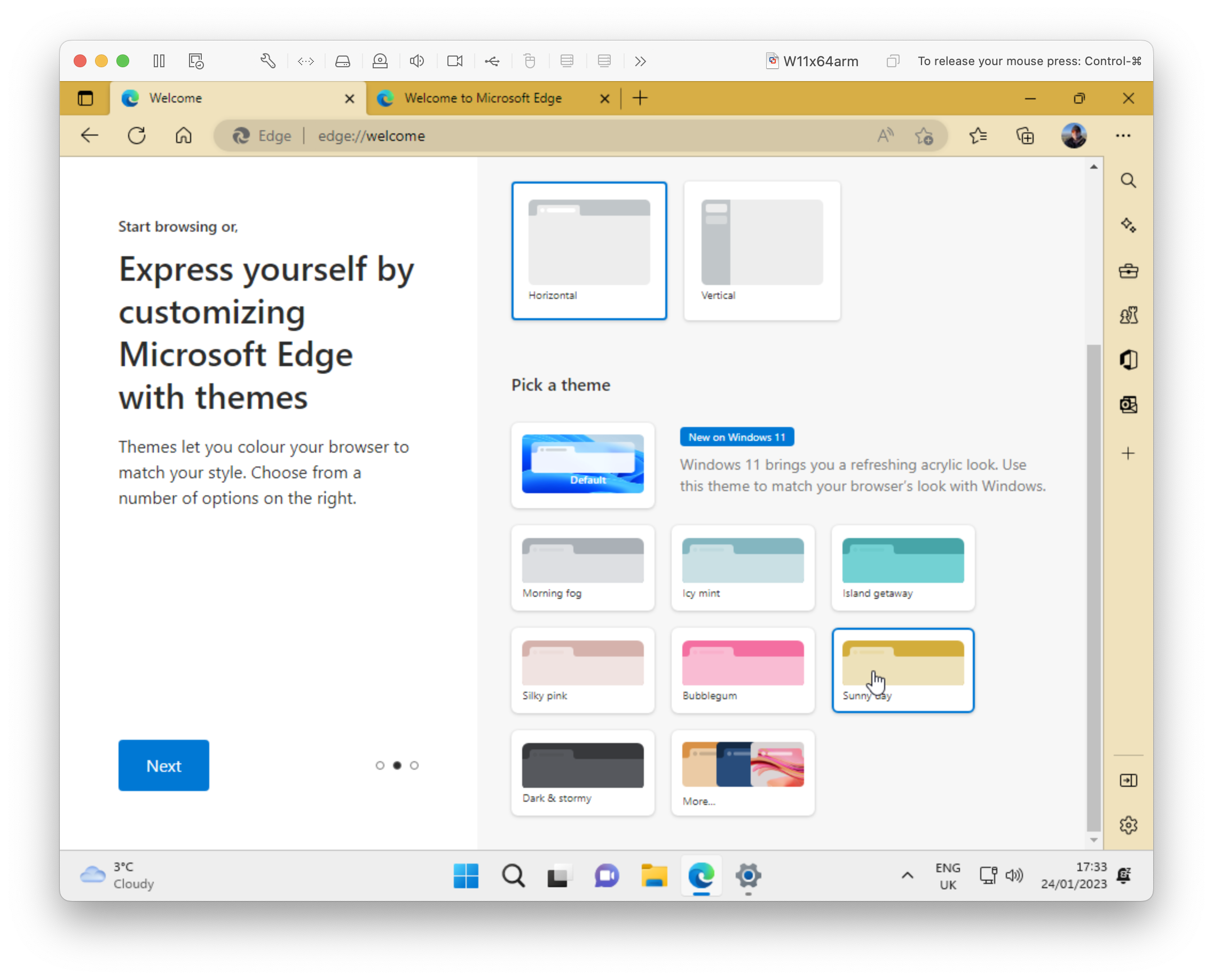Select the Horizontal tabs layout option
This screenshot has height=980, width=1213.
589,250
